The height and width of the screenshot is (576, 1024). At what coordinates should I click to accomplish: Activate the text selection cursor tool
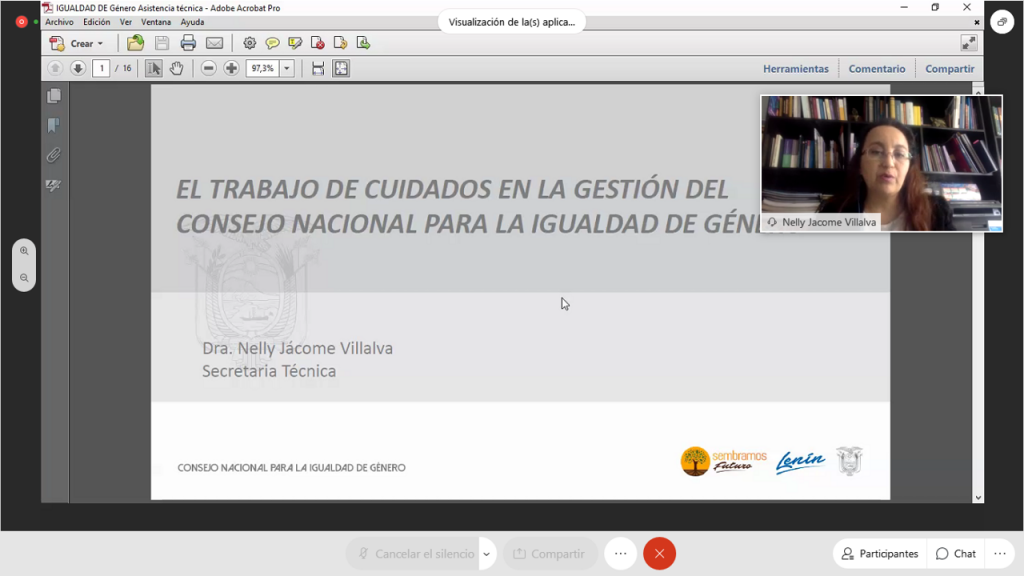pos(153,68)
